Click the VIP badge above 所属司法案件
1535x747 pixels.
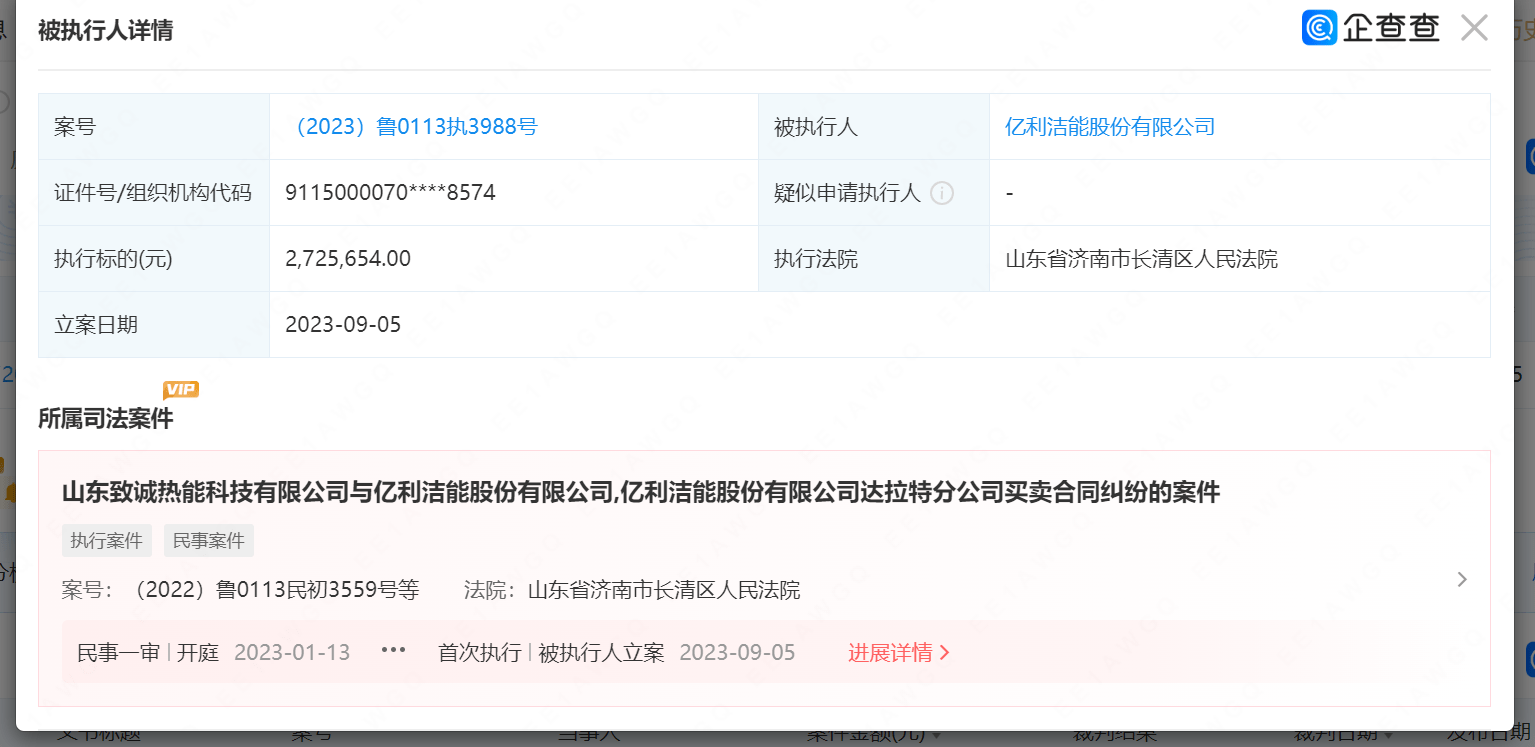click(181, 390)
